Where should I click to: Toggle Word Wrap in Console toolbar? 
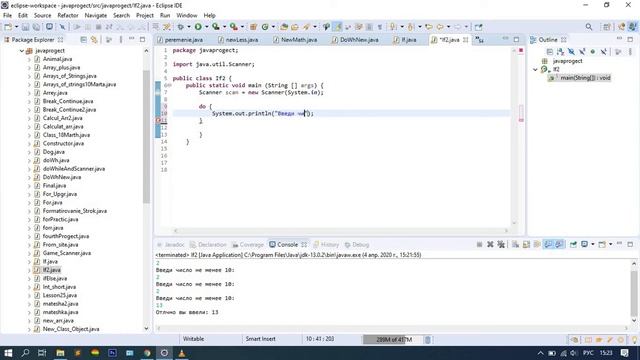coord(537,244)
